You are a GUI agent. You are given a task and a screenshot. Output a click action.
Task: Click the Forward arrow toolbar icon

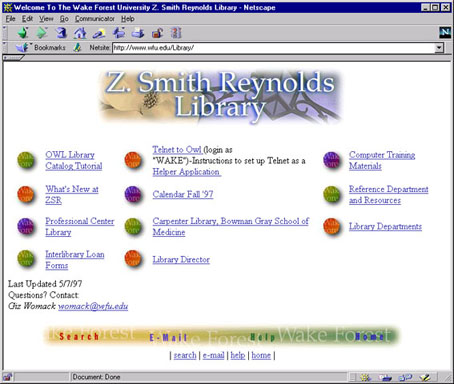[x=41, y=33]
